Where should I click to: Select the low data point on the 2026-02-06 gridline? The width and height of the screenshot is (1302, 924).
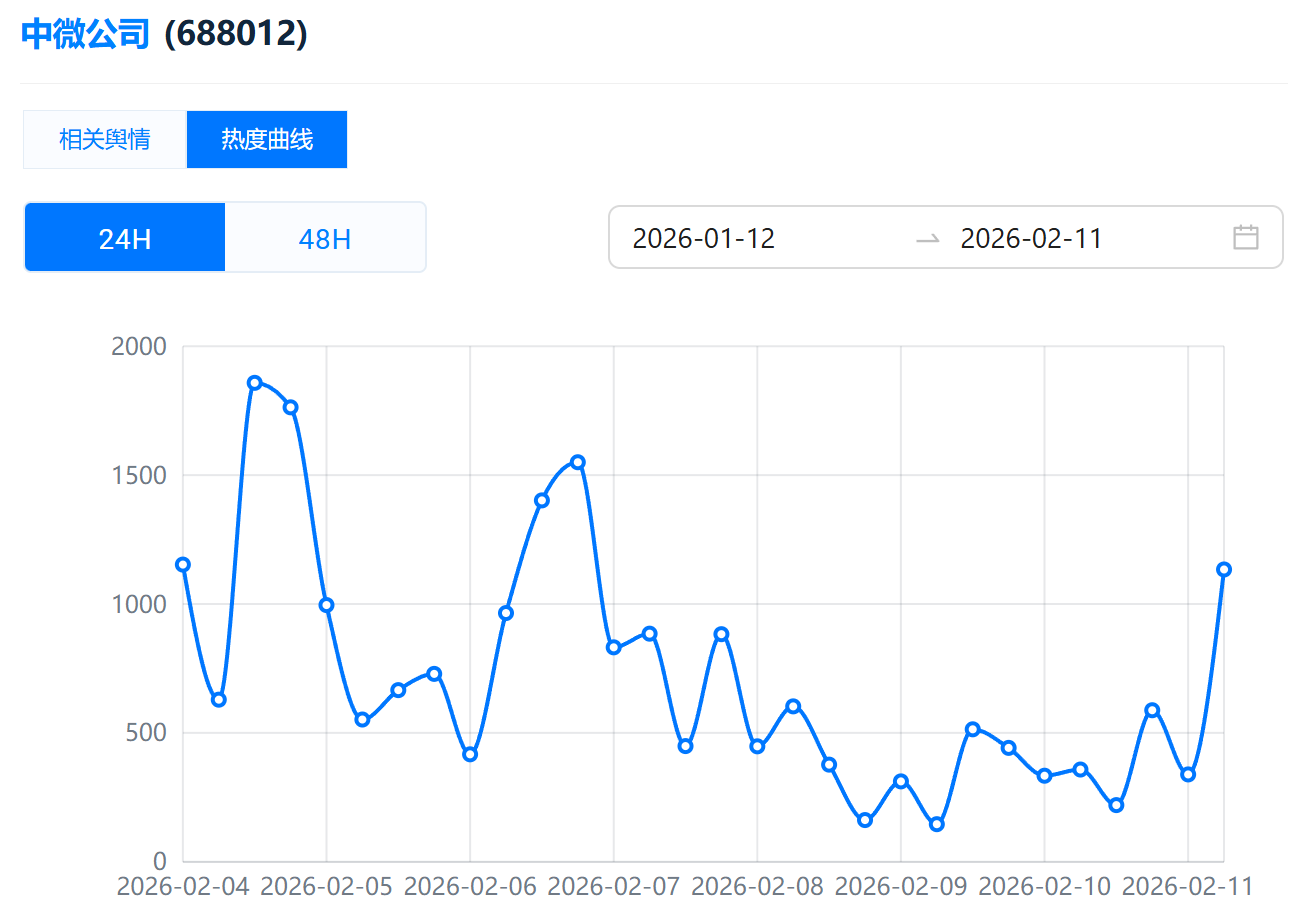pos(470,754)
